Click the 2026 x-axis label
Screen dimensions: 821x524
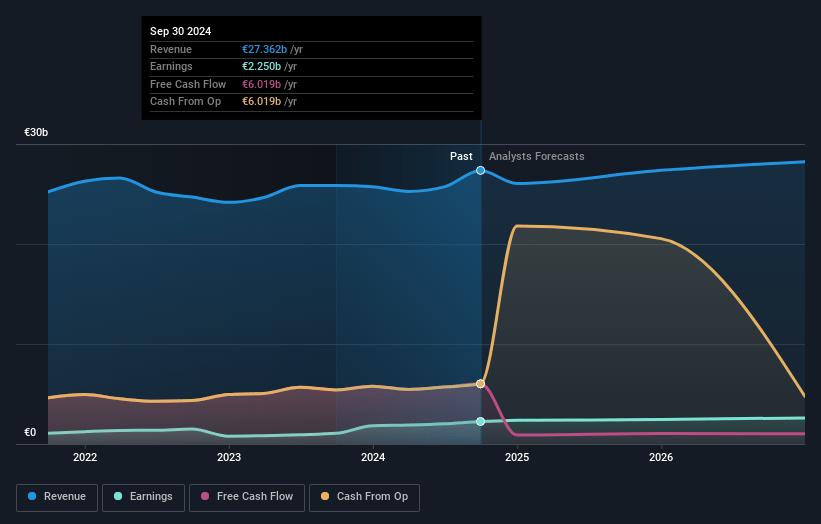[661, 457]
